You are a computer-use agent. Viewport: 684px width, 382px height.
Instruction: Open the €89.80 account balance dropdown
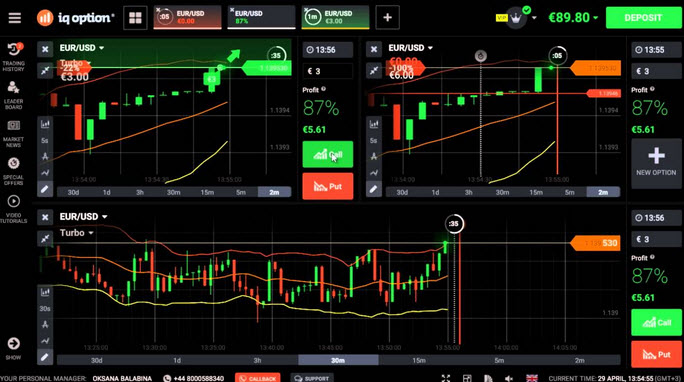[x=573, y=18]
